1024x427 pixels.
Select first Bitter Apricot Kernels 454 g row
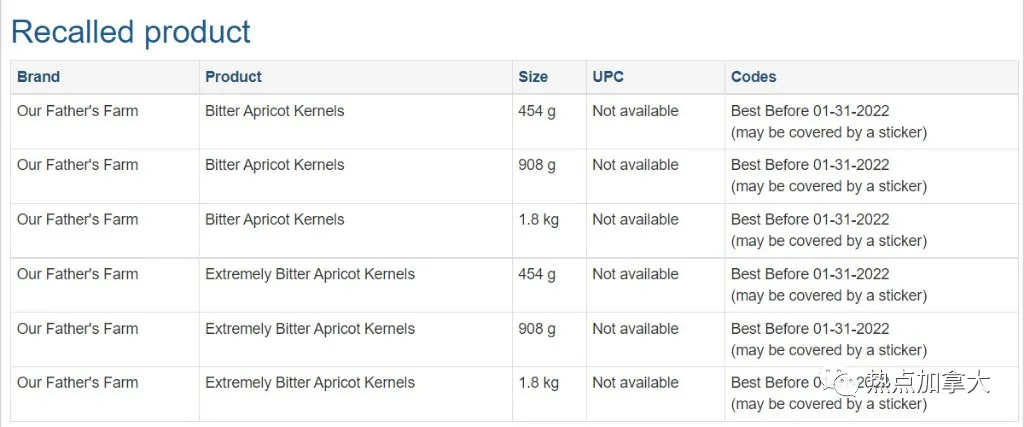(515, 121)
